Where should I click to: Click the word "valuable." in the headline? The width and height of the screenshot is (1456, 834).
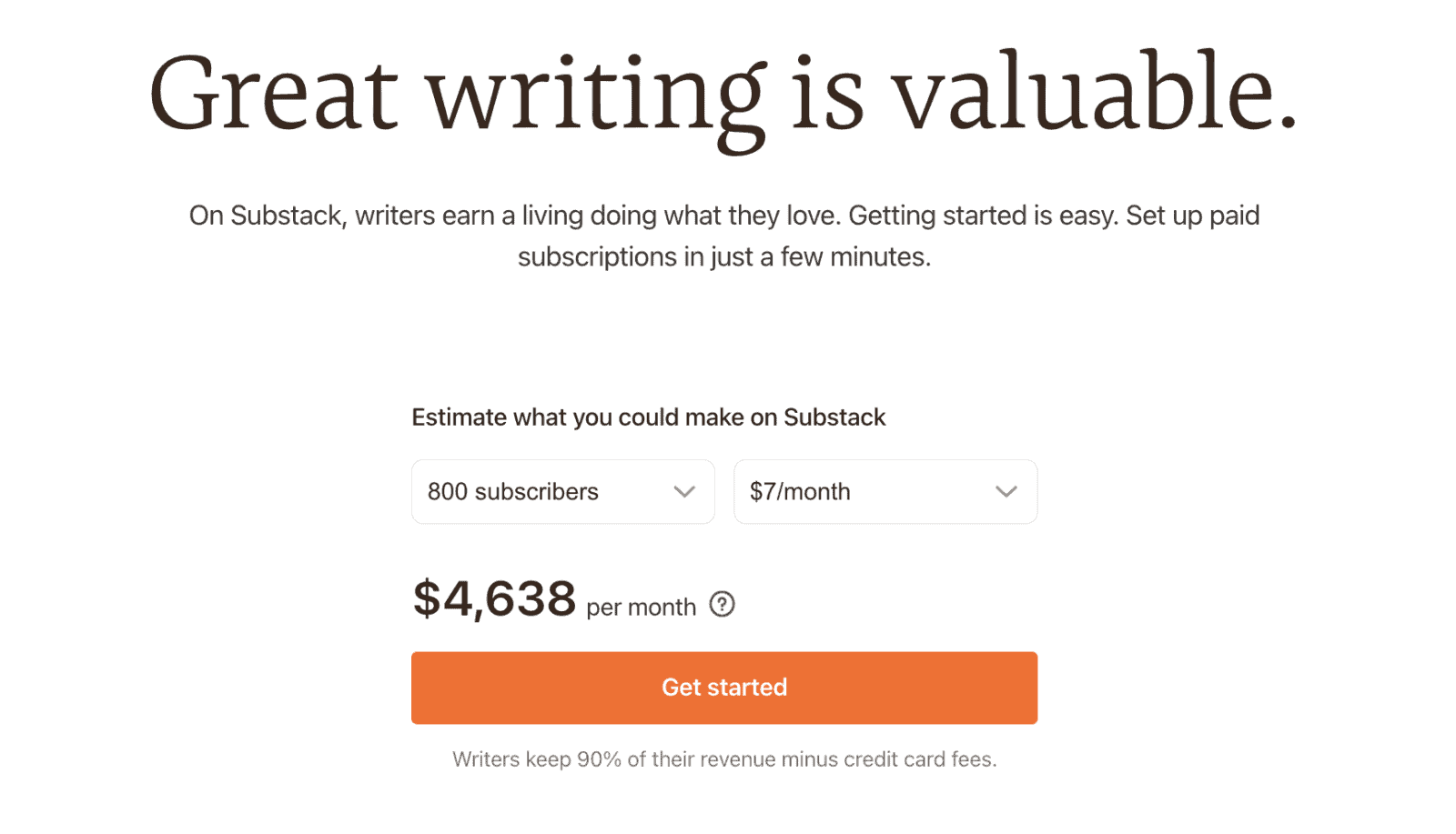tap(1092, 95)
